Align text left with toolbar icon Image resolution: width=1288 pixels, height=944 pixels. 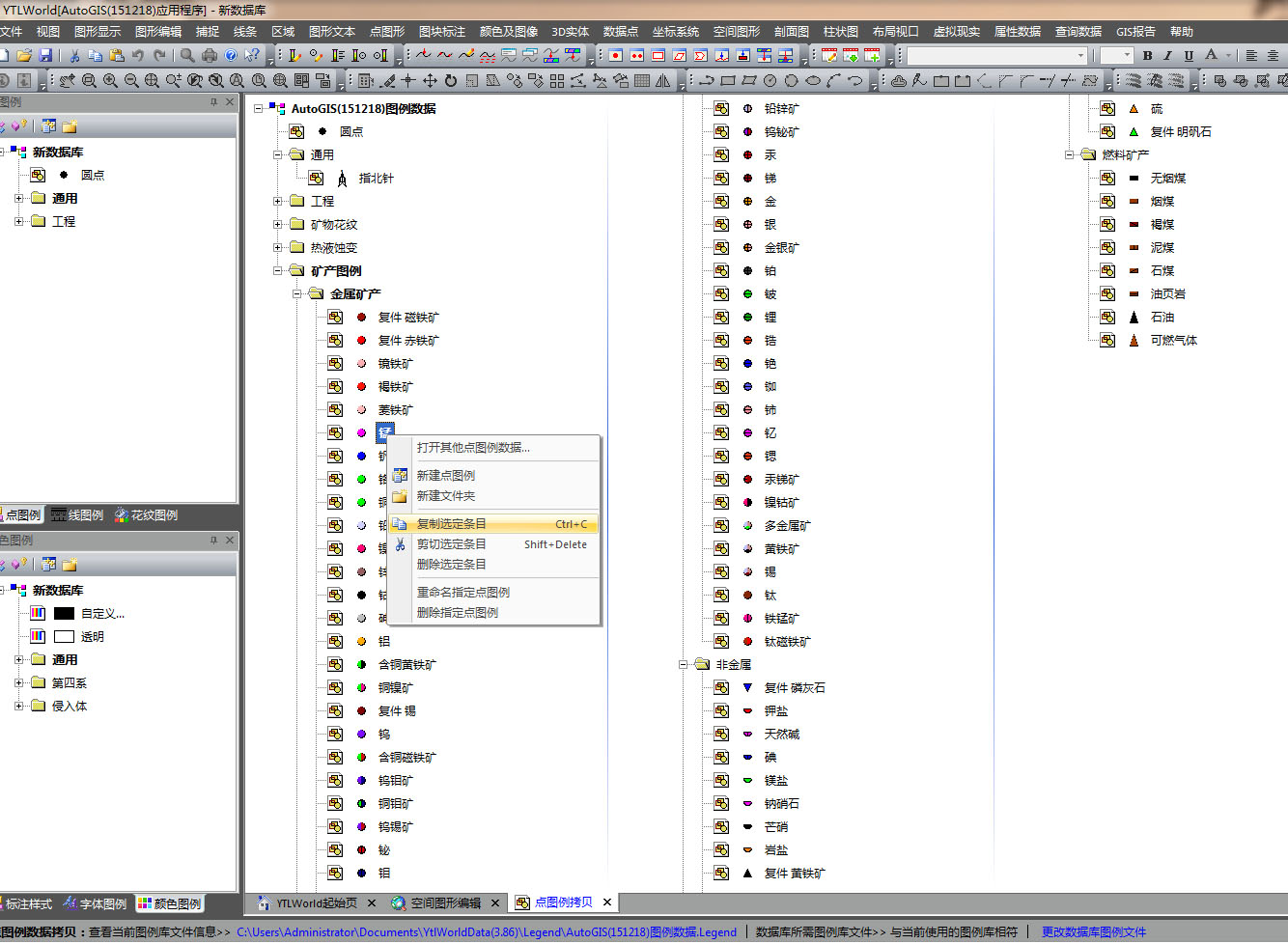pyautogui.click(x=1251, y=55)
